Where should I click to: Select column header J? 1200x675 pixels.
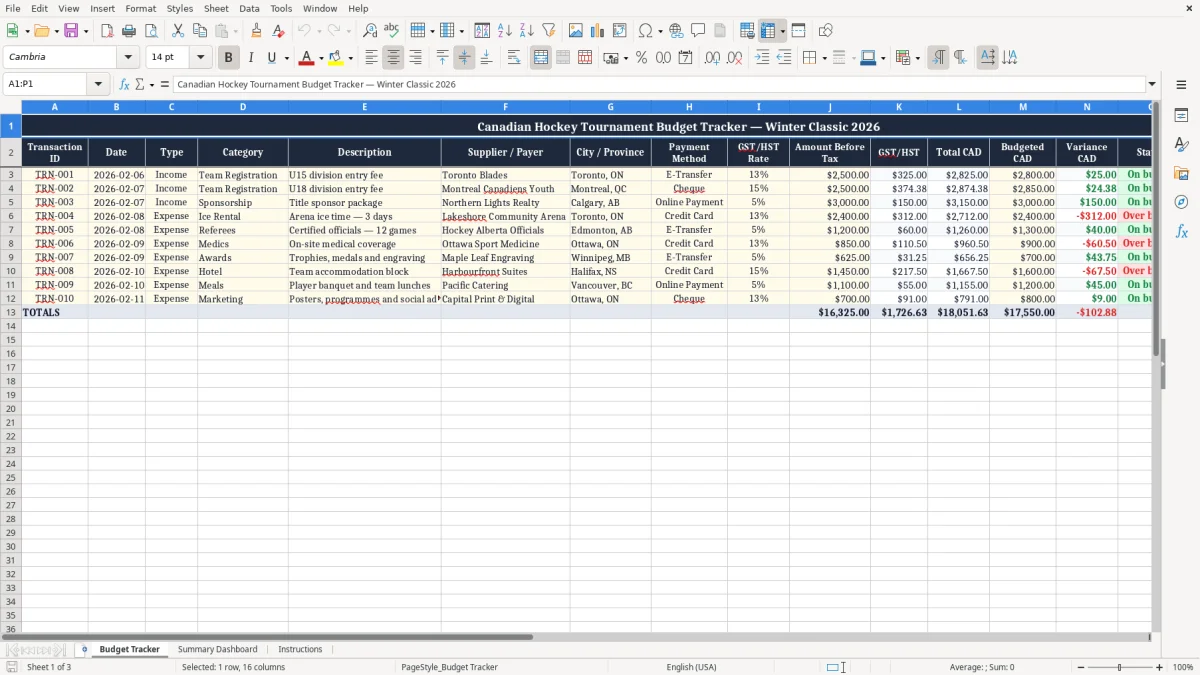[829, 106]
